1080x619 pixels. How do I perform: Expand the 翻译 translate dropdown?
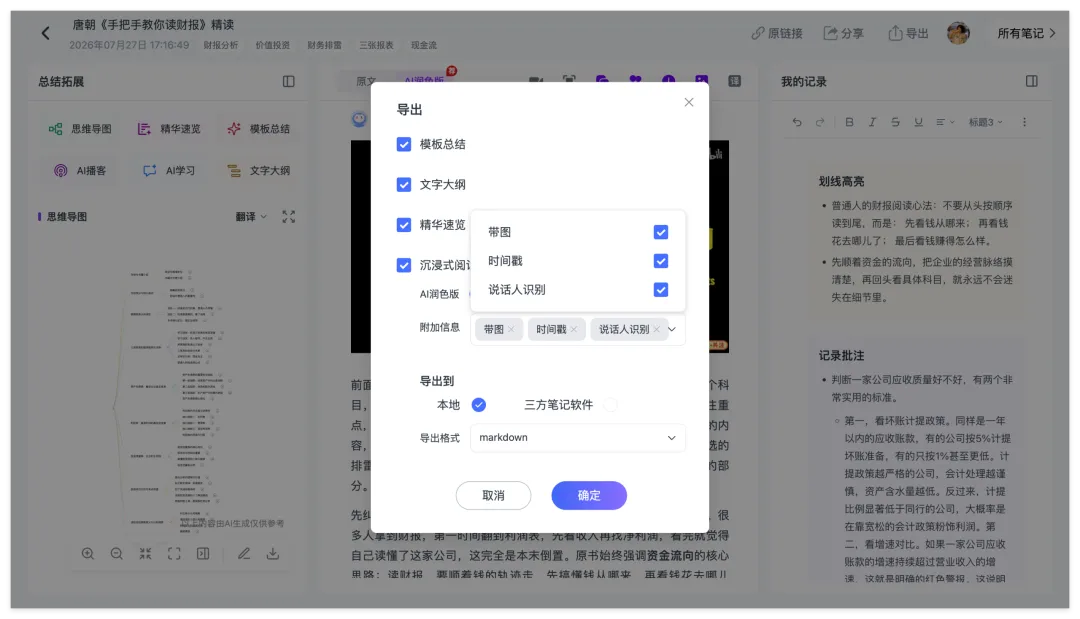coord(251,216)
